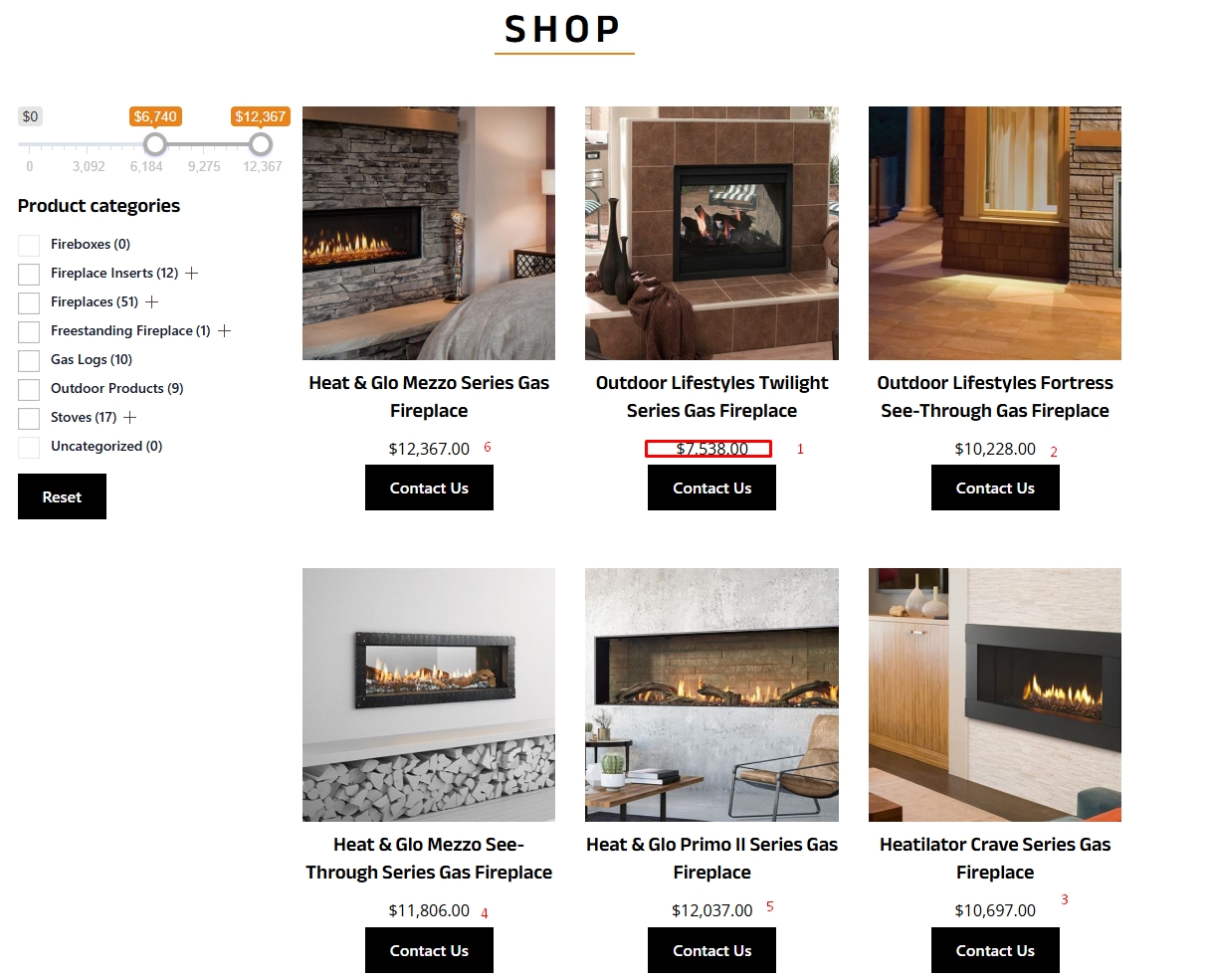Viewport: 1211px width, 980px height.
Task: Click the minimum price slider handle at $6,740
Action: (x=155, y=144)
